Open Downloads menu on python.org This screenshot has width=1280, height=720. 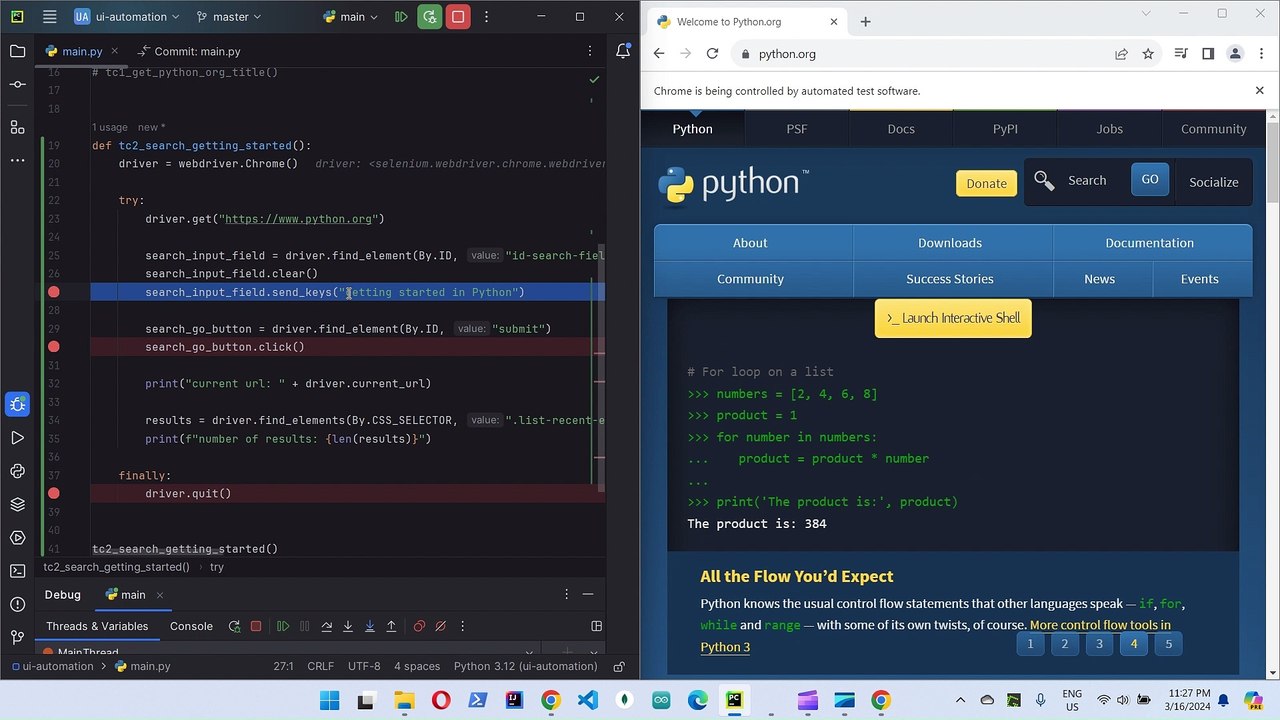(x=950, y=243)
